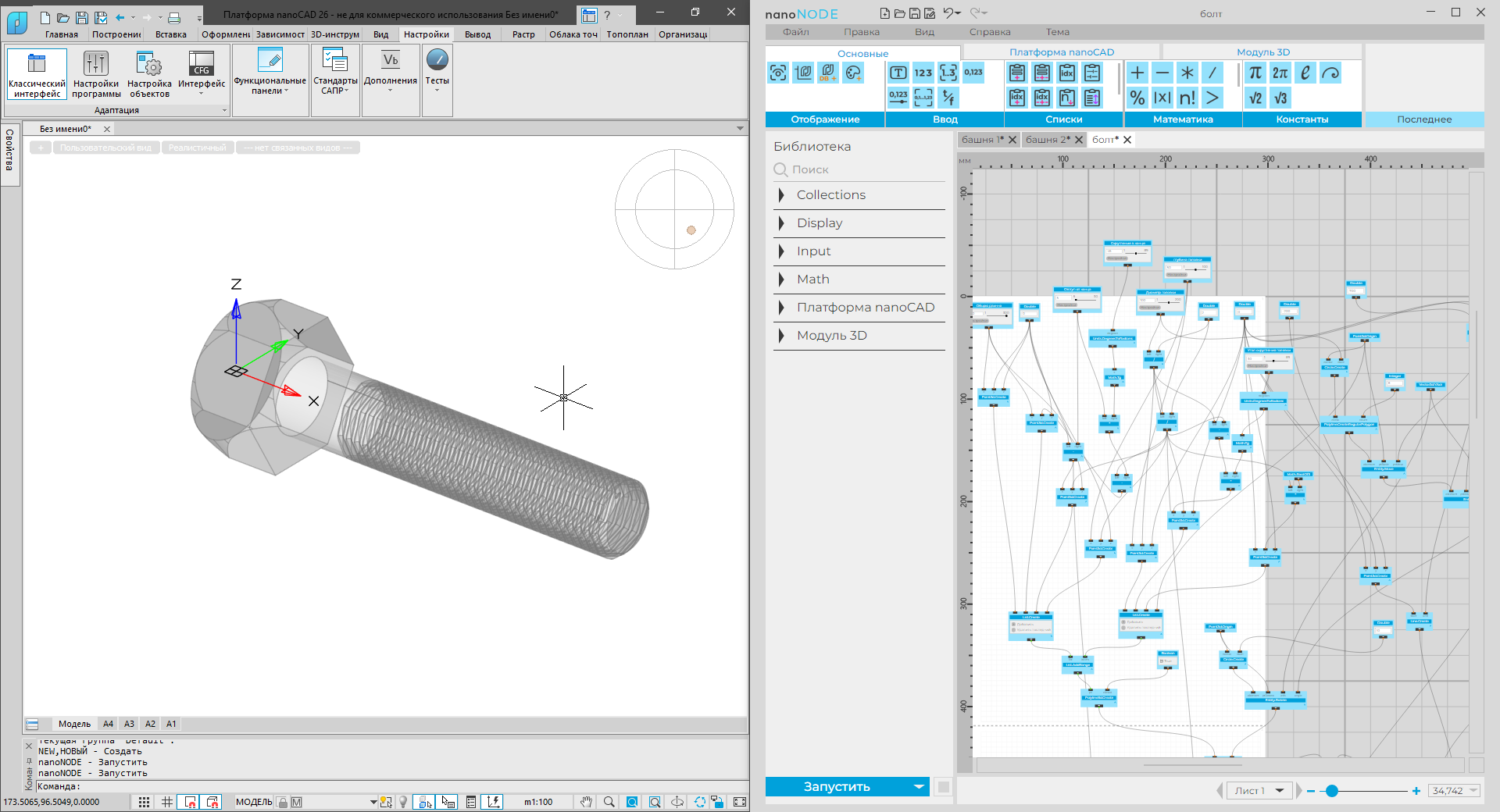Select the pan hand tool in status bar
The width and height of the screenshot is (1500, 812).
coord(586,802)
